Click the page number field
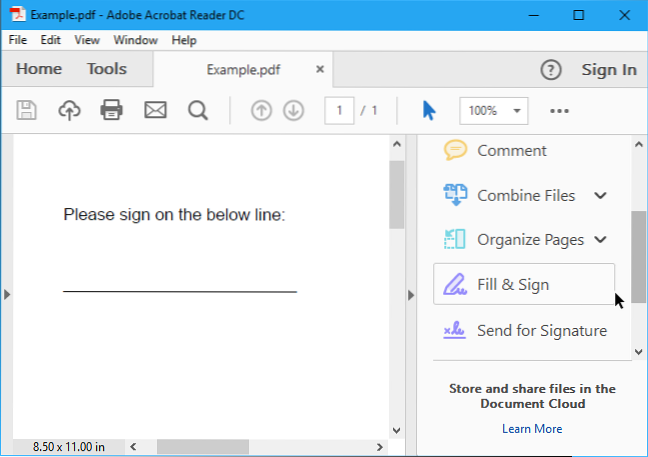Screen dimensions: 648x457 click(340, 110)
